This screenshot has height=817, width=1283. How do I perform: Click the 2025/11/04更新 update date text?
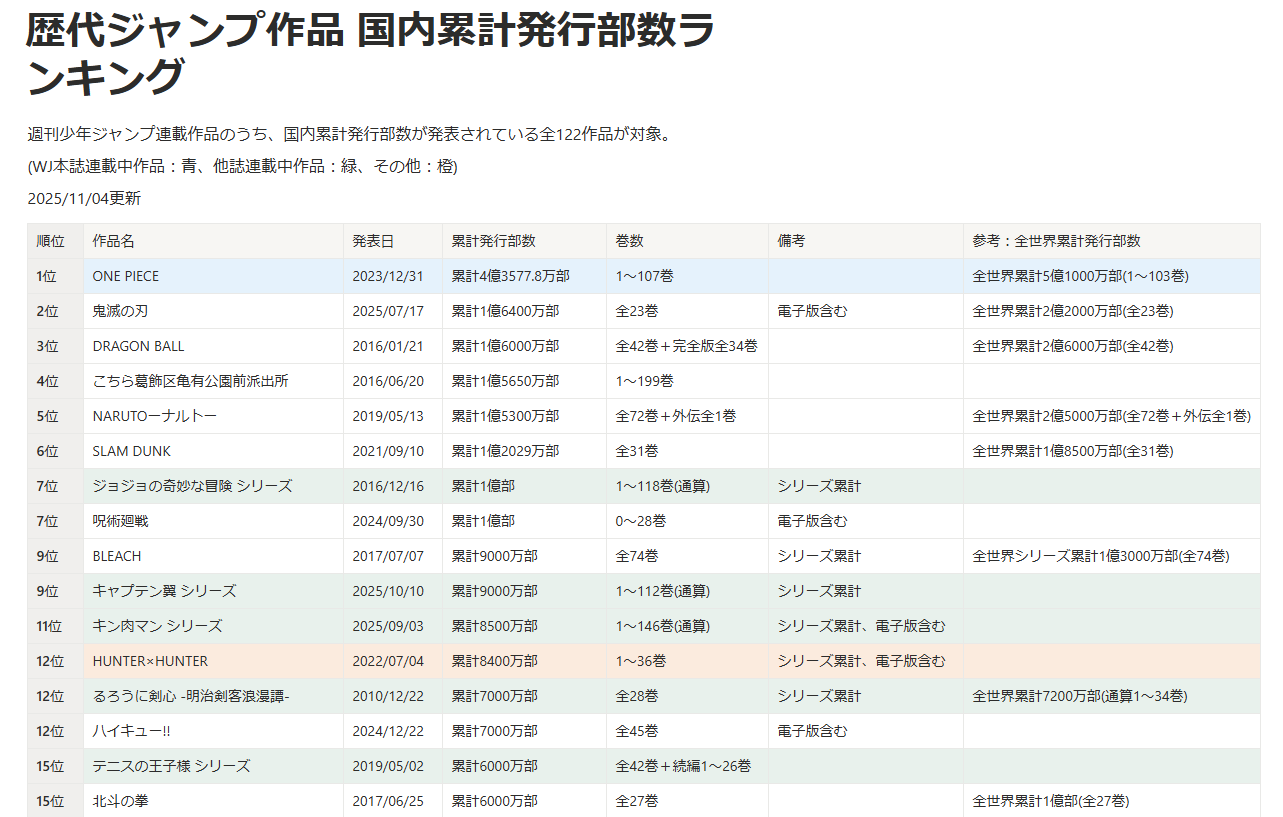pyautogui.click(x=84, y=198)
